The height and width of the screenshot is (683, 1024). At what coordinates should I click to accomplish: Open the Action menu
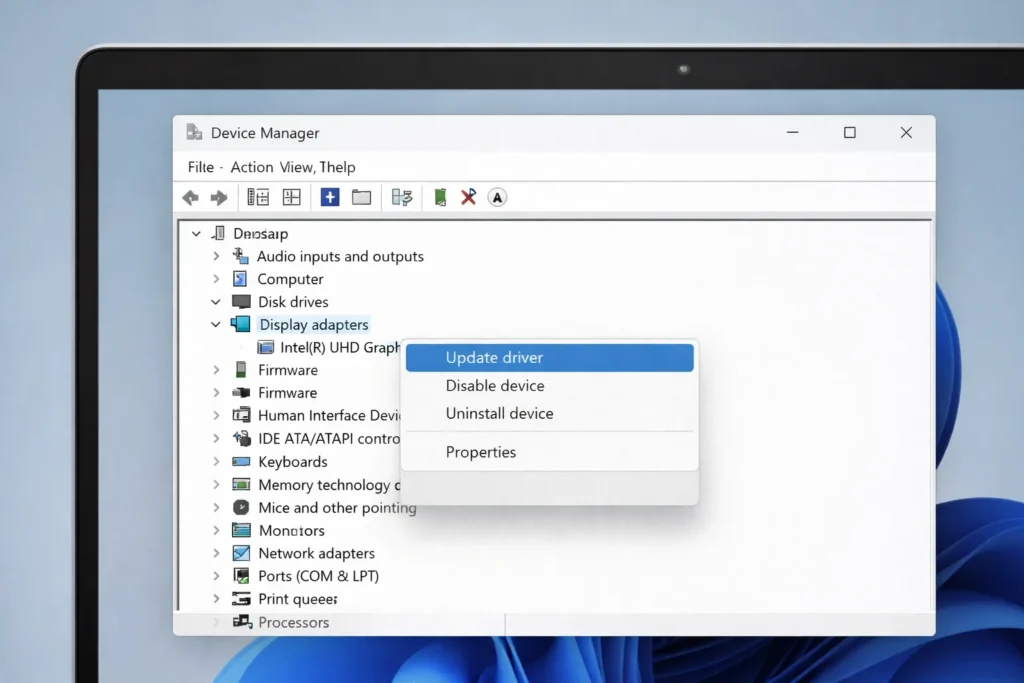point(251,167)
